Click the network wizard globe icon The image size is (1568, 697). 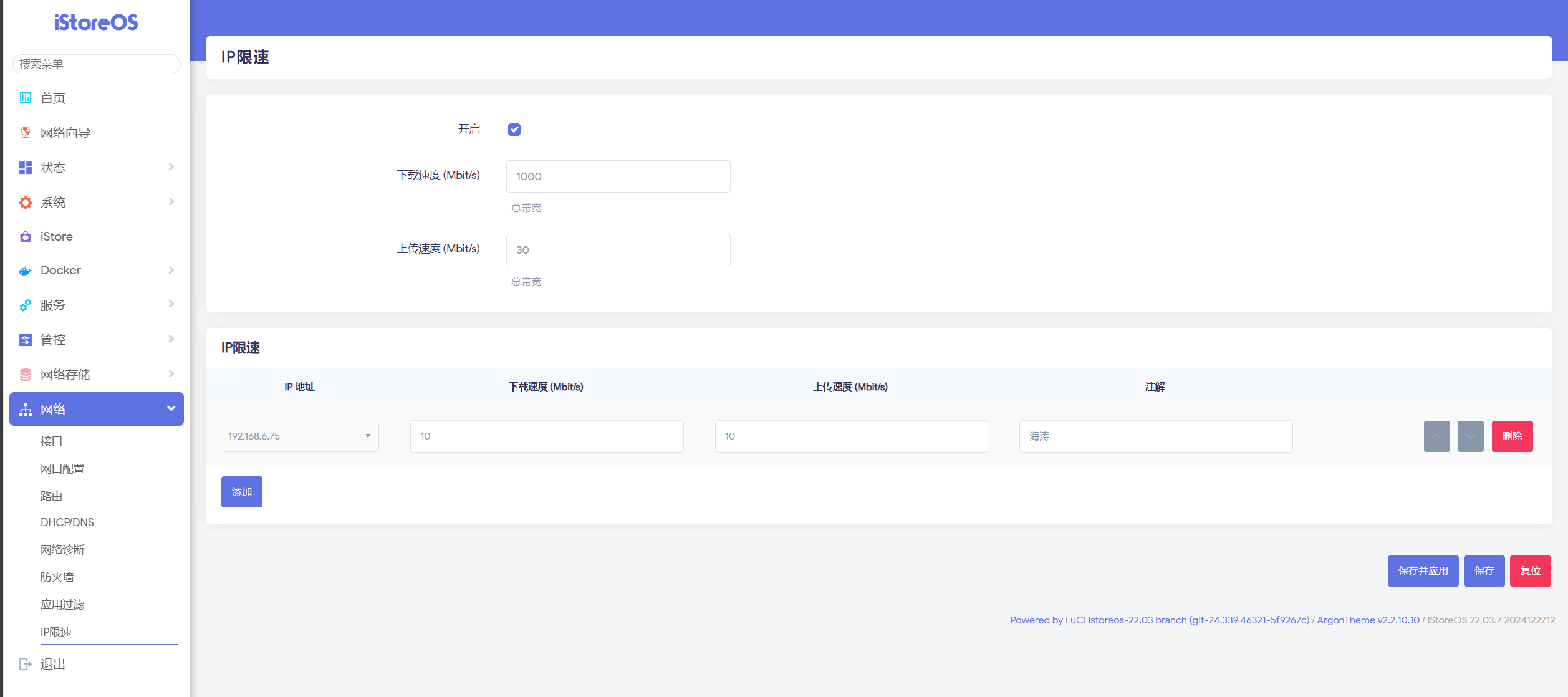[26, 132]
